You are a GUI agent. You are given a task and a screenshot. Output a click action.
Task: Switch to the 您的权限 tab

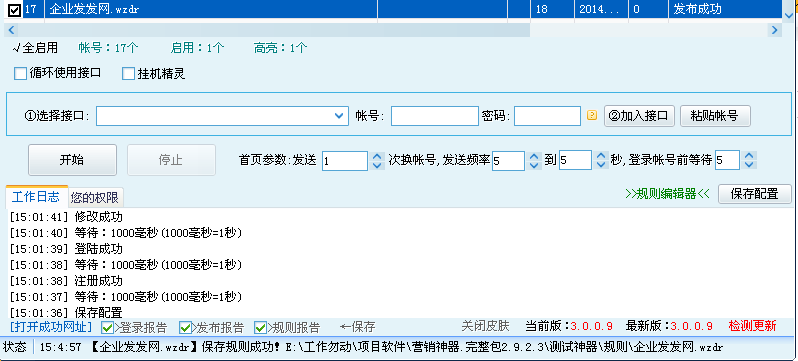(95, 198)
